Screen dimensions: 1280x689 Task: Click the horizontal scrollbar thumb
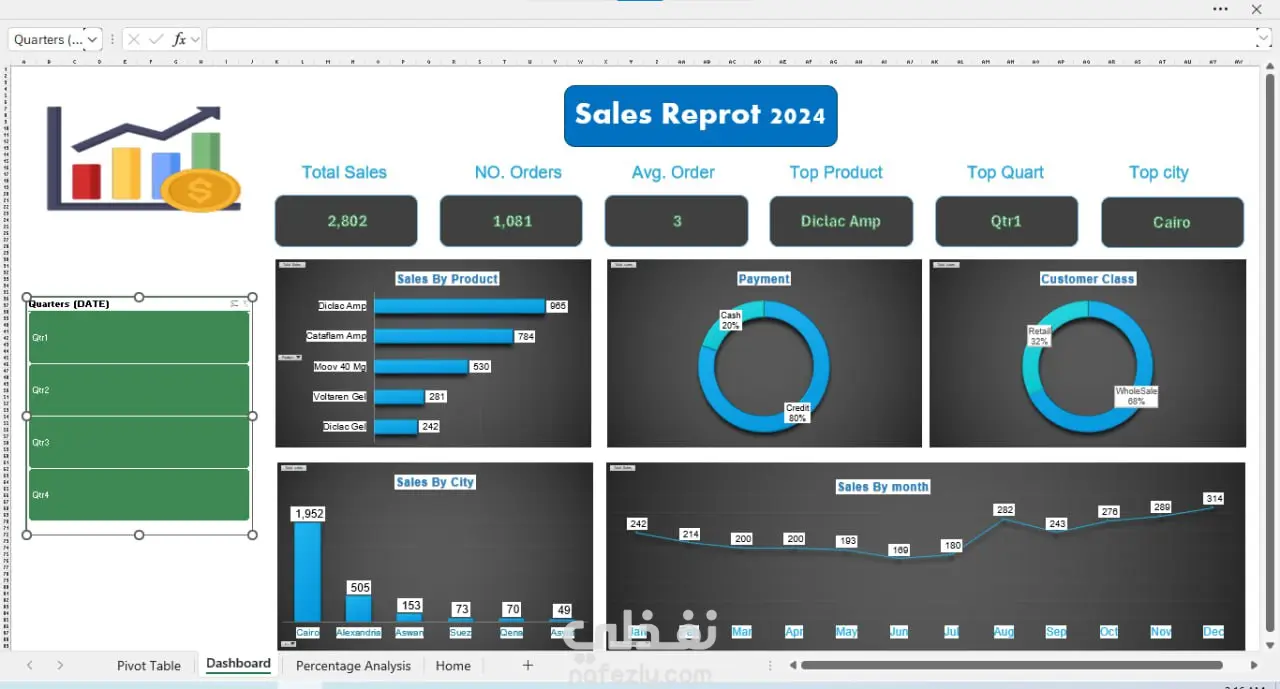(1012, 665)
